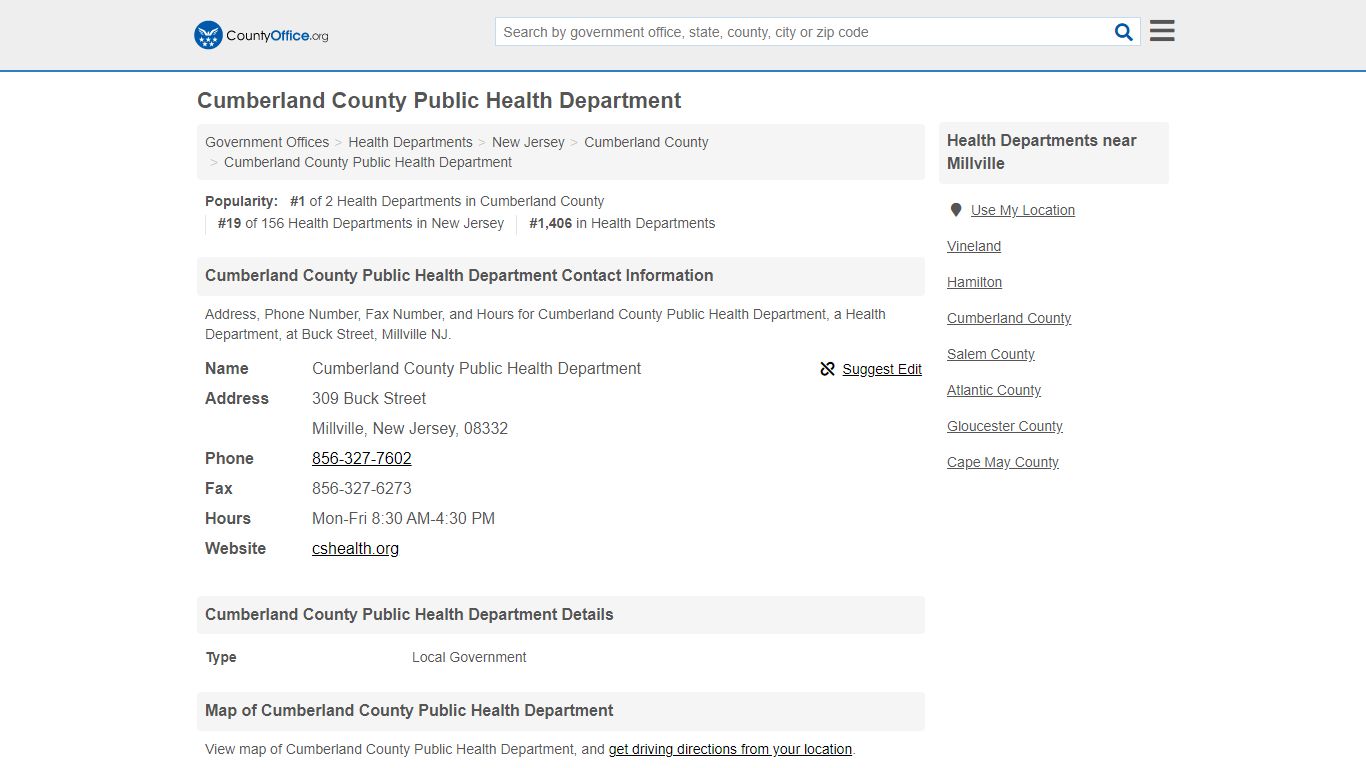Screen dimensions: 1366x768
Task: Click the magnifying glass search icon
Action: click(1124, 32)
